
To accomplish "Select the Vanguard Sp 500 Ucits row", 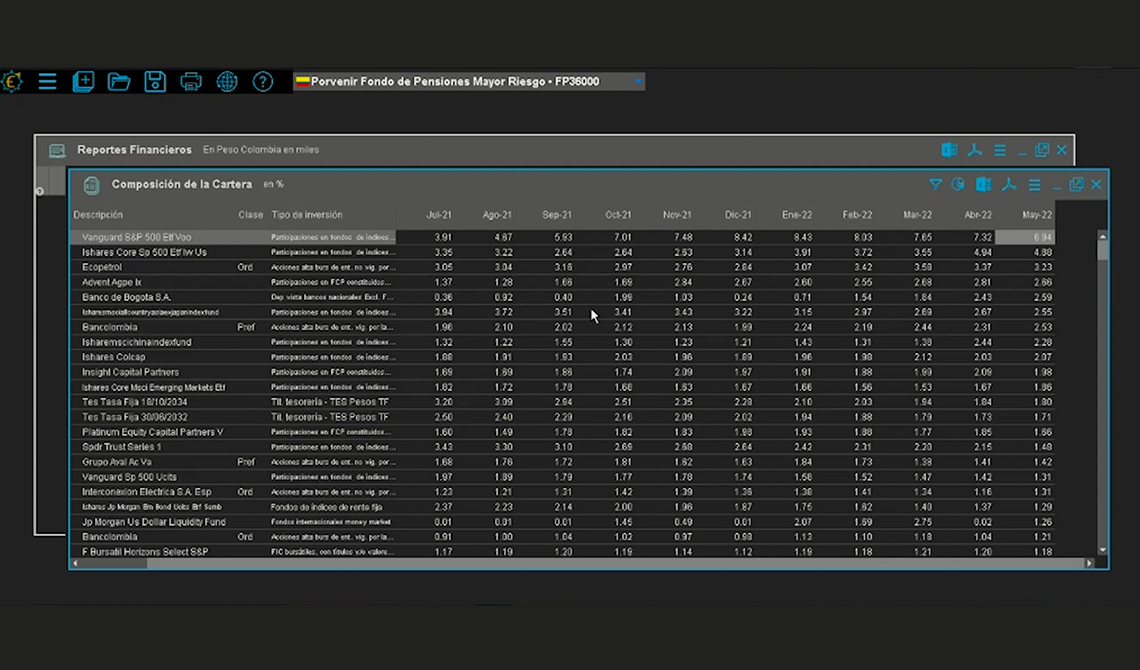I will 562,477.
